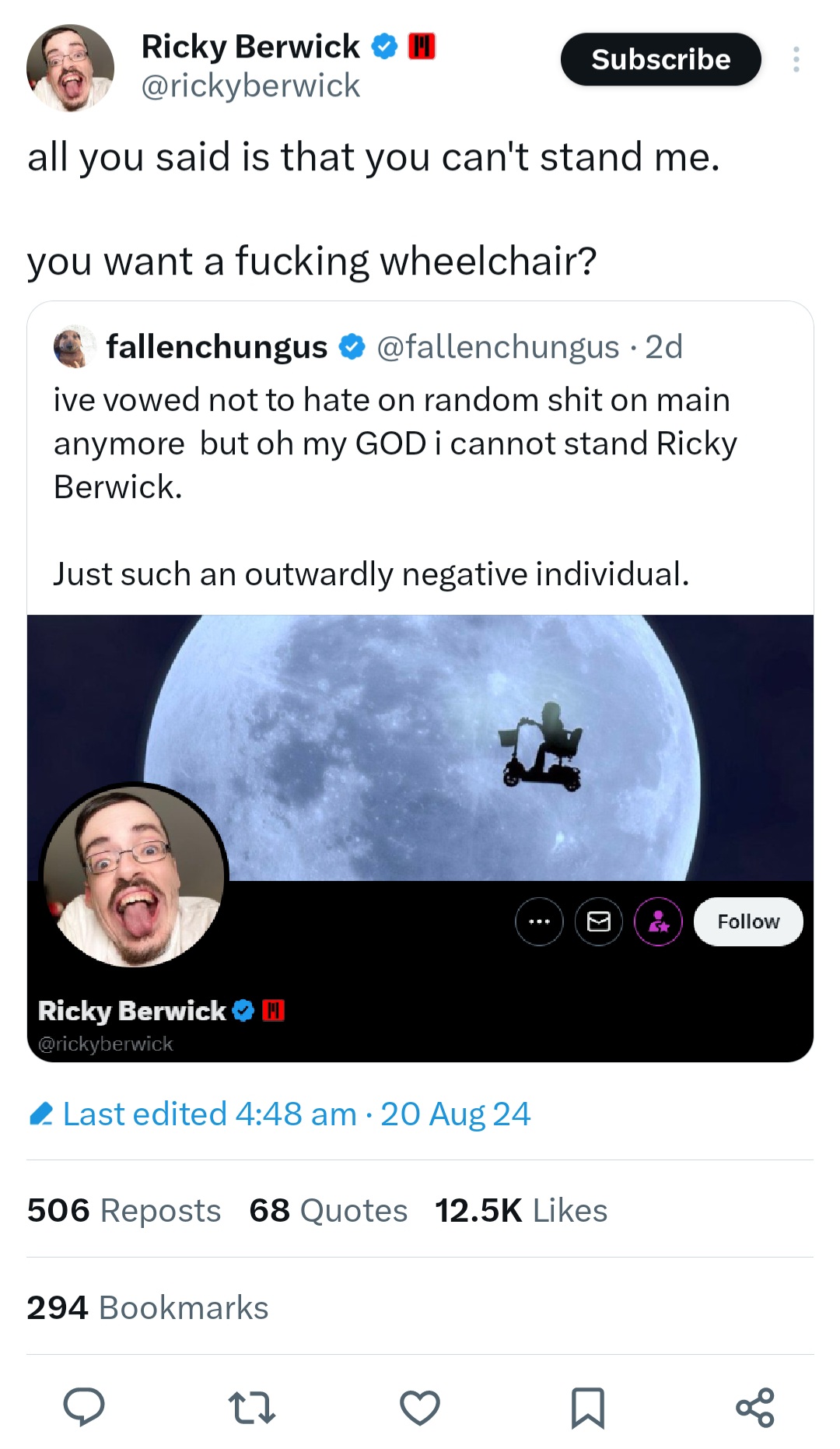View edit history via Last edited link
This screenshot has height=1449, width=840.
click(296, 1114)
